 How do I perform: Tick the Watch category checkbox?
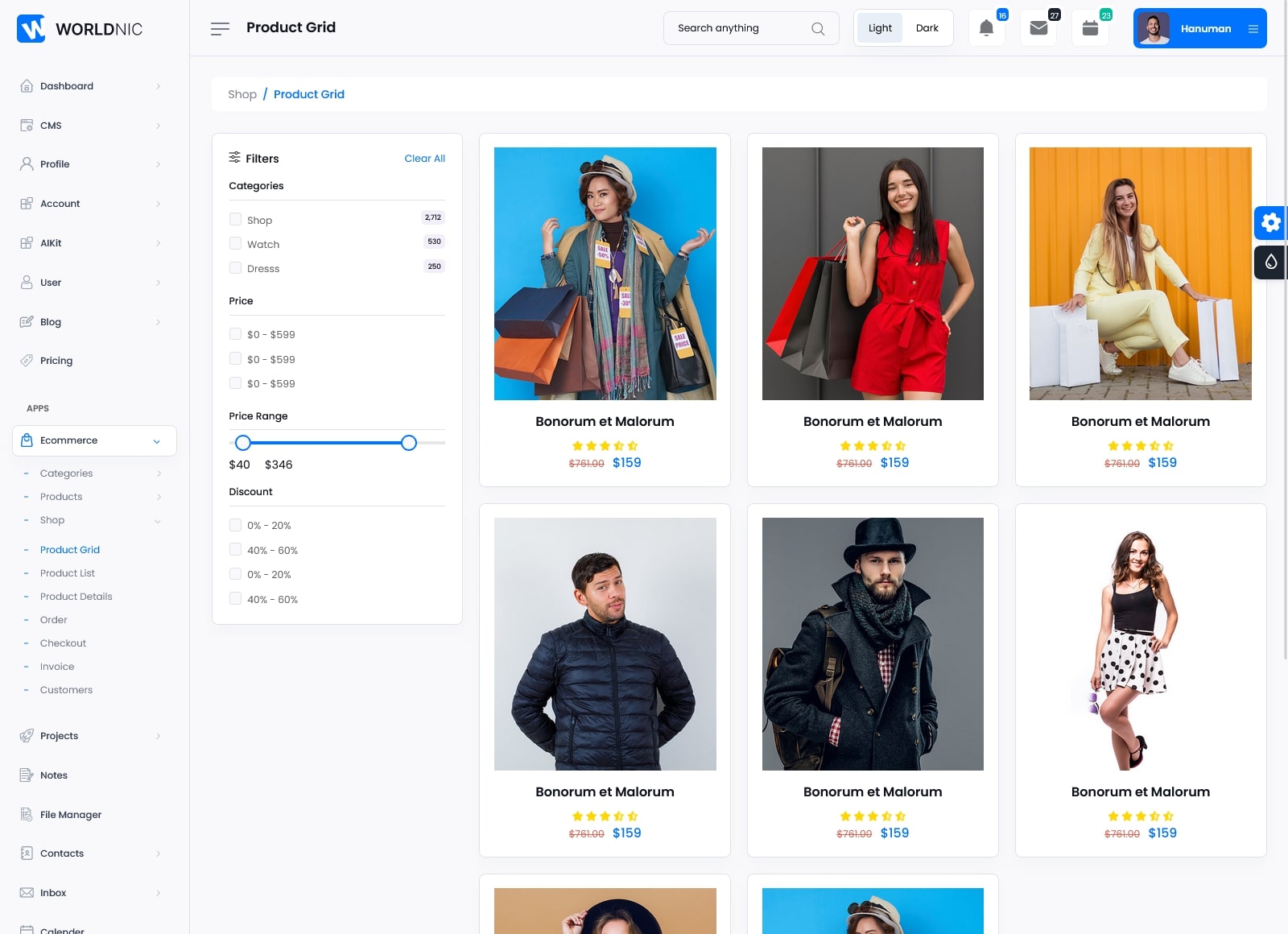pyautogui.click(x=235, y=243)
